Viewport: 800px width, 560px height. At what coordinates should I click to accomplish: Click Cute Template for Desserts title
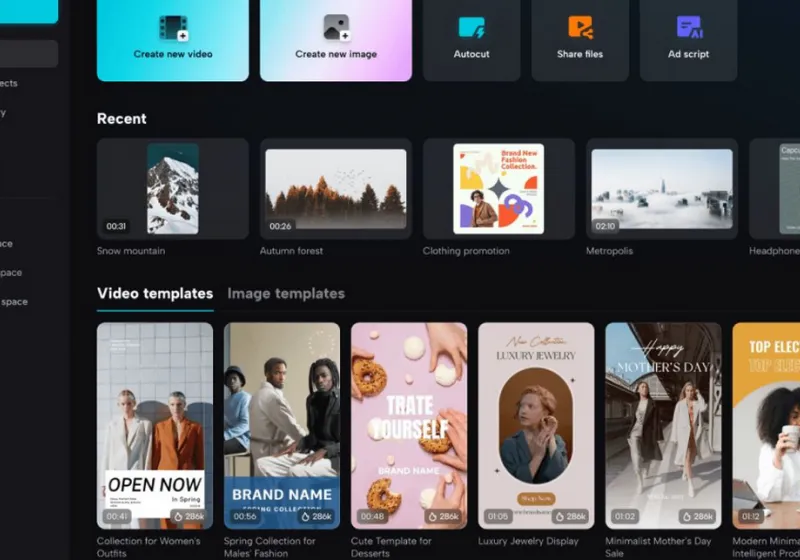coord(391,547)
